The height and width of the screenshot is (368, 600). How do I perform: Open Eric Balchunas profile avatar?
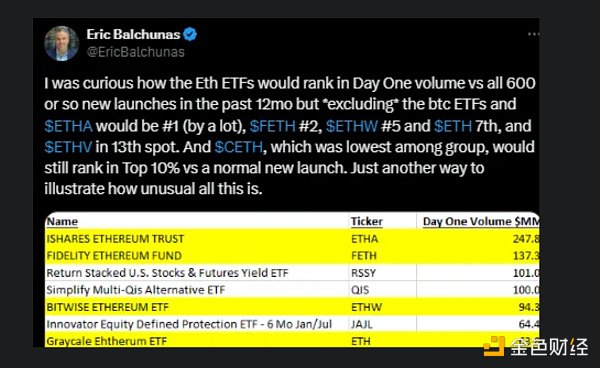pyautogui.click(x=62, y=43)
